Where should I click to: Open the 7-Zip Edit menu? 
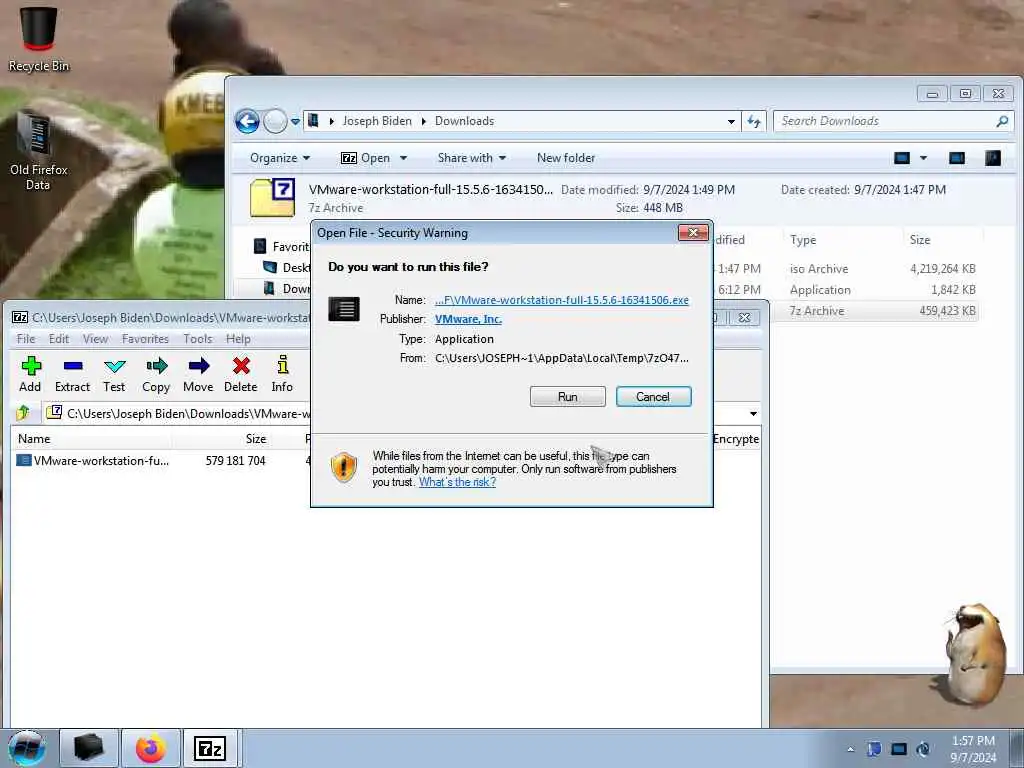click(59, 339)
